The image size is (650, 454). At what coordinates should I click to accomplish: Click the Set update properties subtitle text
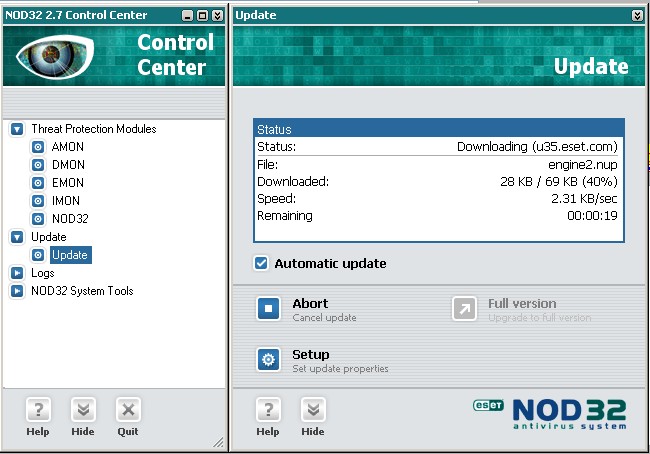[x=340, y=369]
